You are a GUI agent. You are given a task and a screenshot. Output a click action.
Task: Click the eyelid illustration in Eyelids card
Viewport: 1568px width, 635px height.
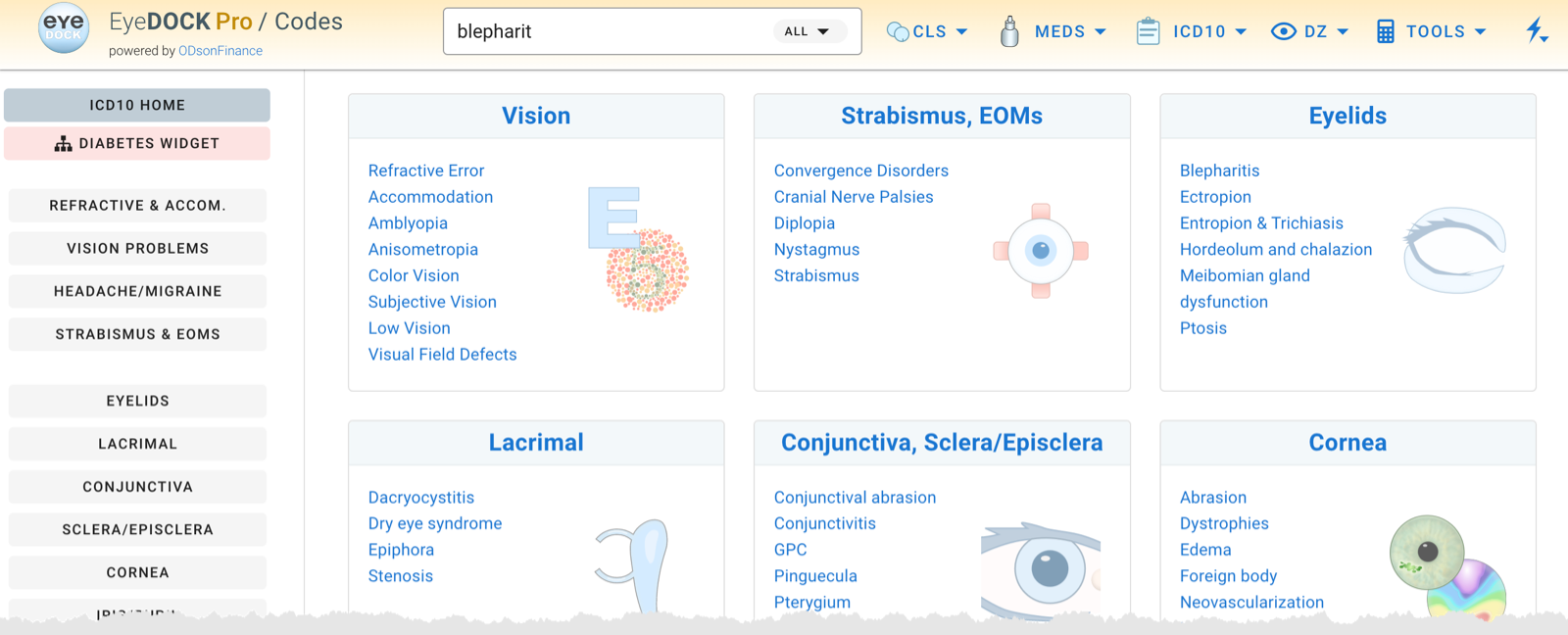(1454, 250)
